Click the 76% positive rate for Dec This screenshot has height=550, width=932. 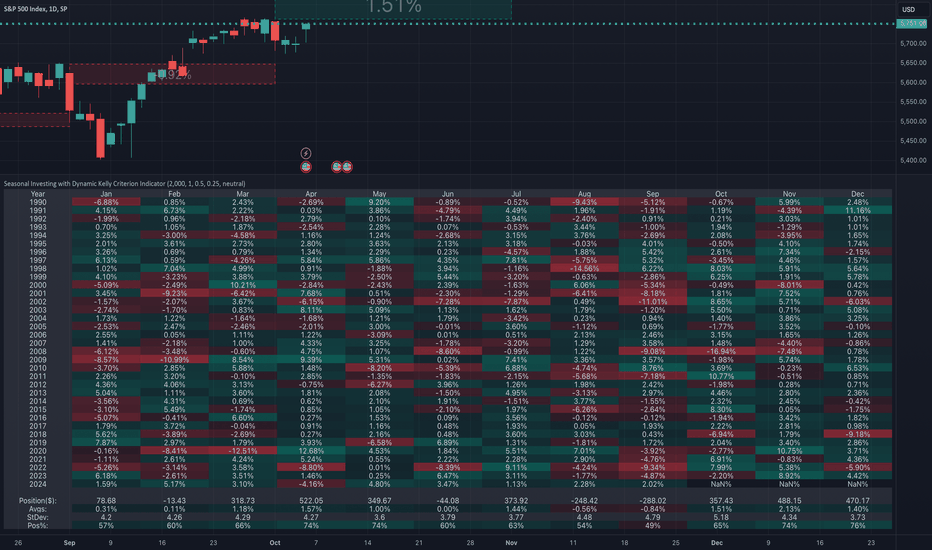[x=858, y=526]
